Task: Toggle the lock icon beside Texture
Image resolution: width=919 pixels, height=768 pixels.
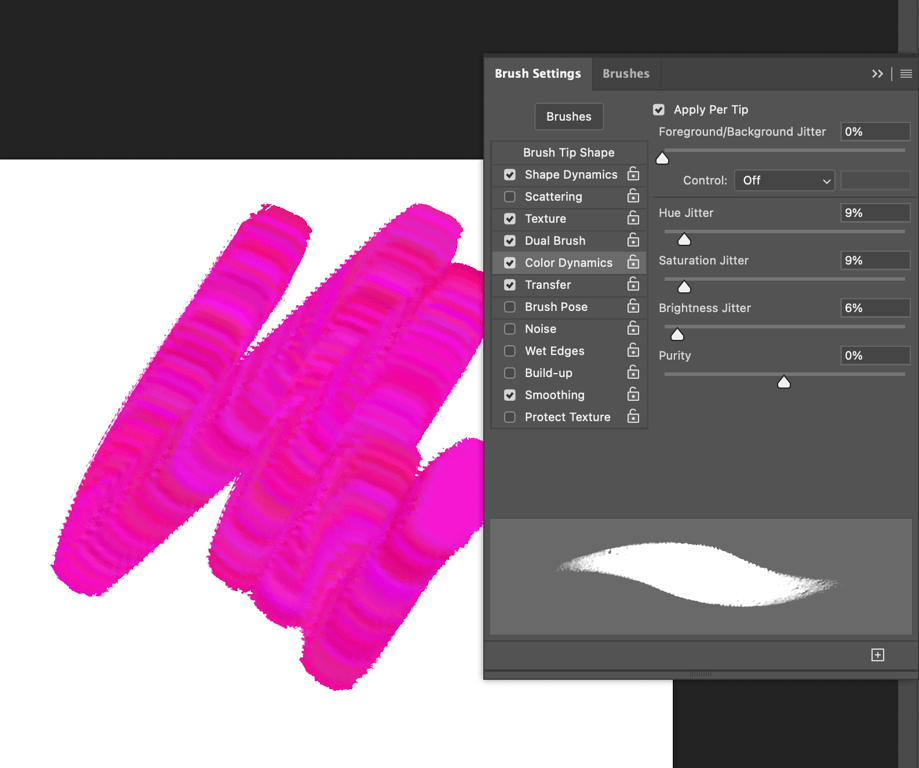Action: 633,218
